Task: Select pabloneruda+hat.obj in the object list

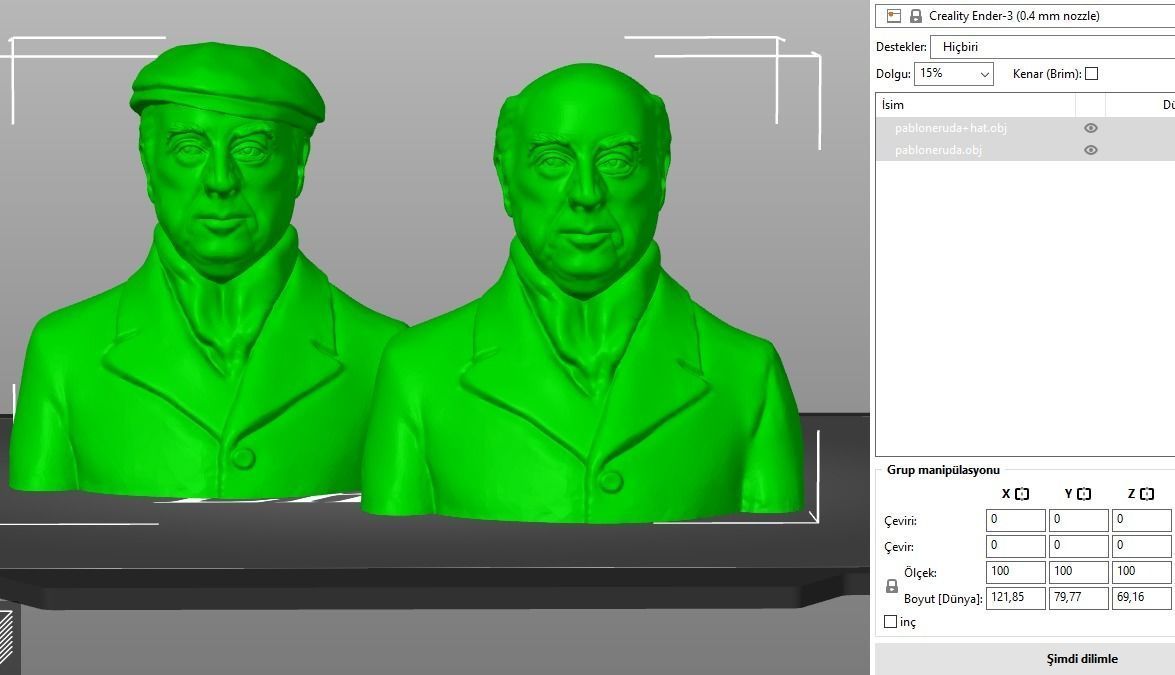Action: coord(950,128)
